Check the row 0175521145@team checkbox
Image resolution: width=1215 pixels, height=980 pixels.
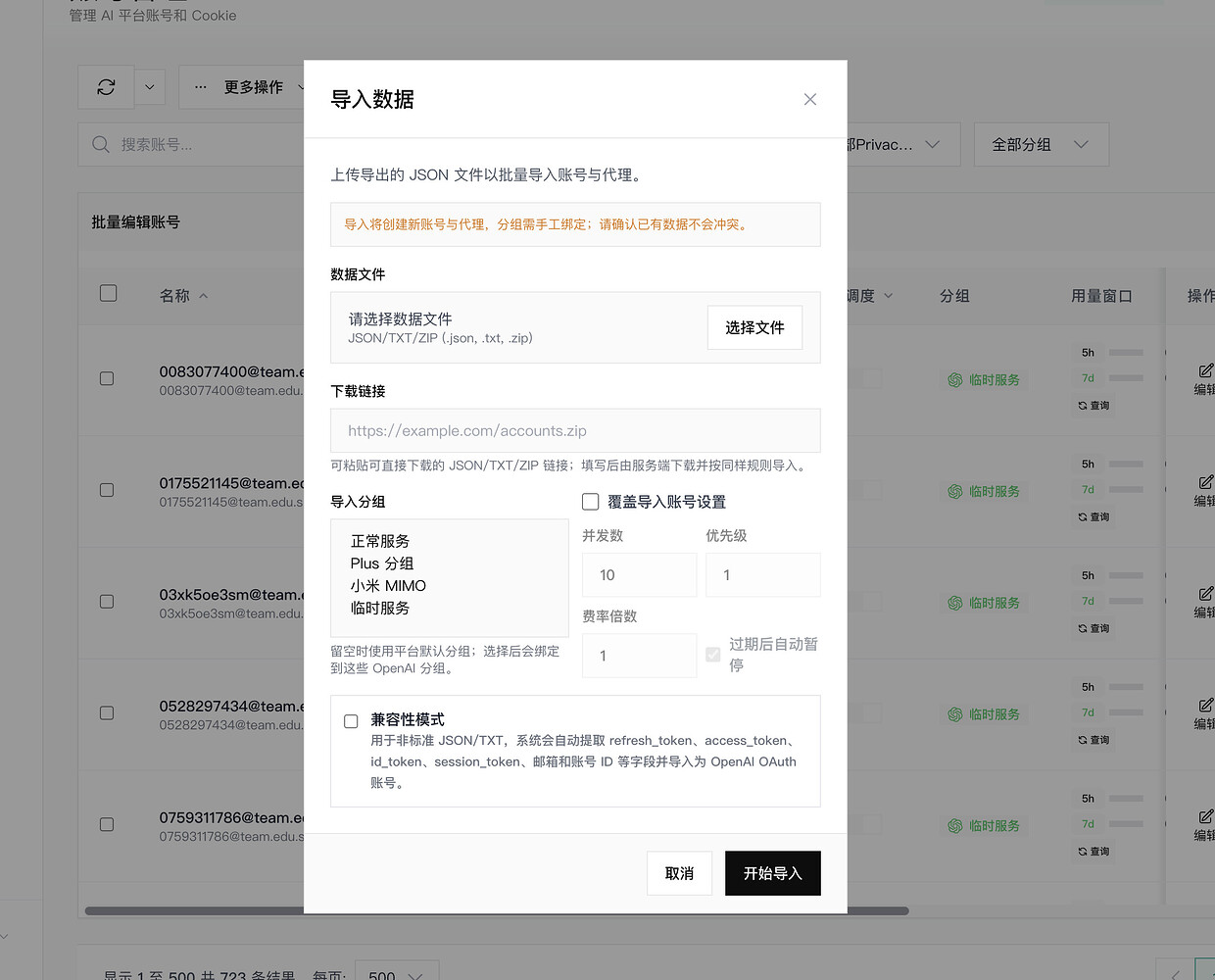click(x=107, y=490)
